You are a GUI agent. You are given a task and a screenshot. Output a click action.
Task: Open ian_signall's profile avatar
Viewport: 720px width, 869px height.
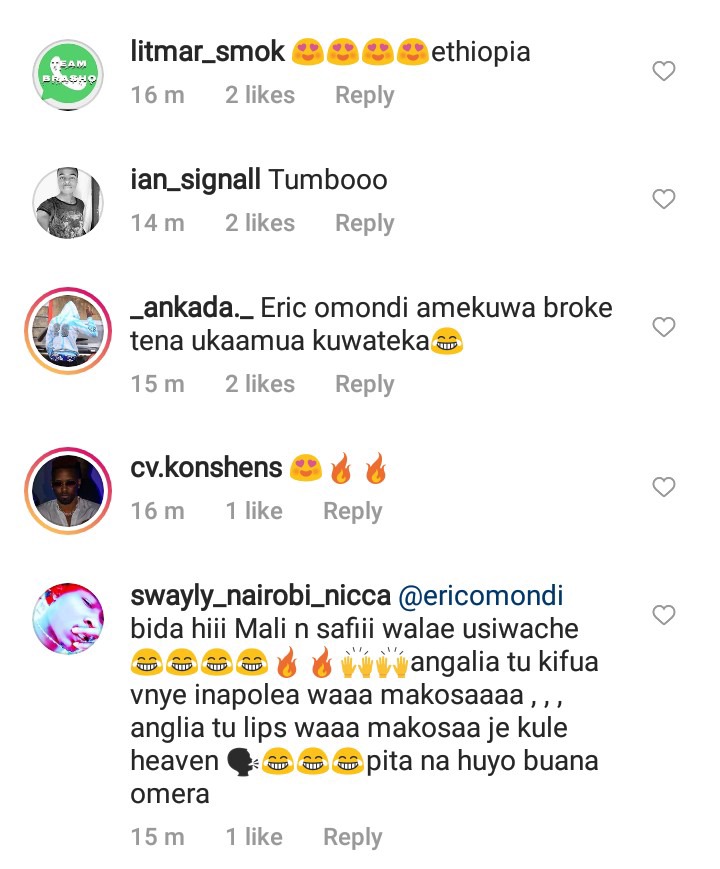[x=68, y=203]
